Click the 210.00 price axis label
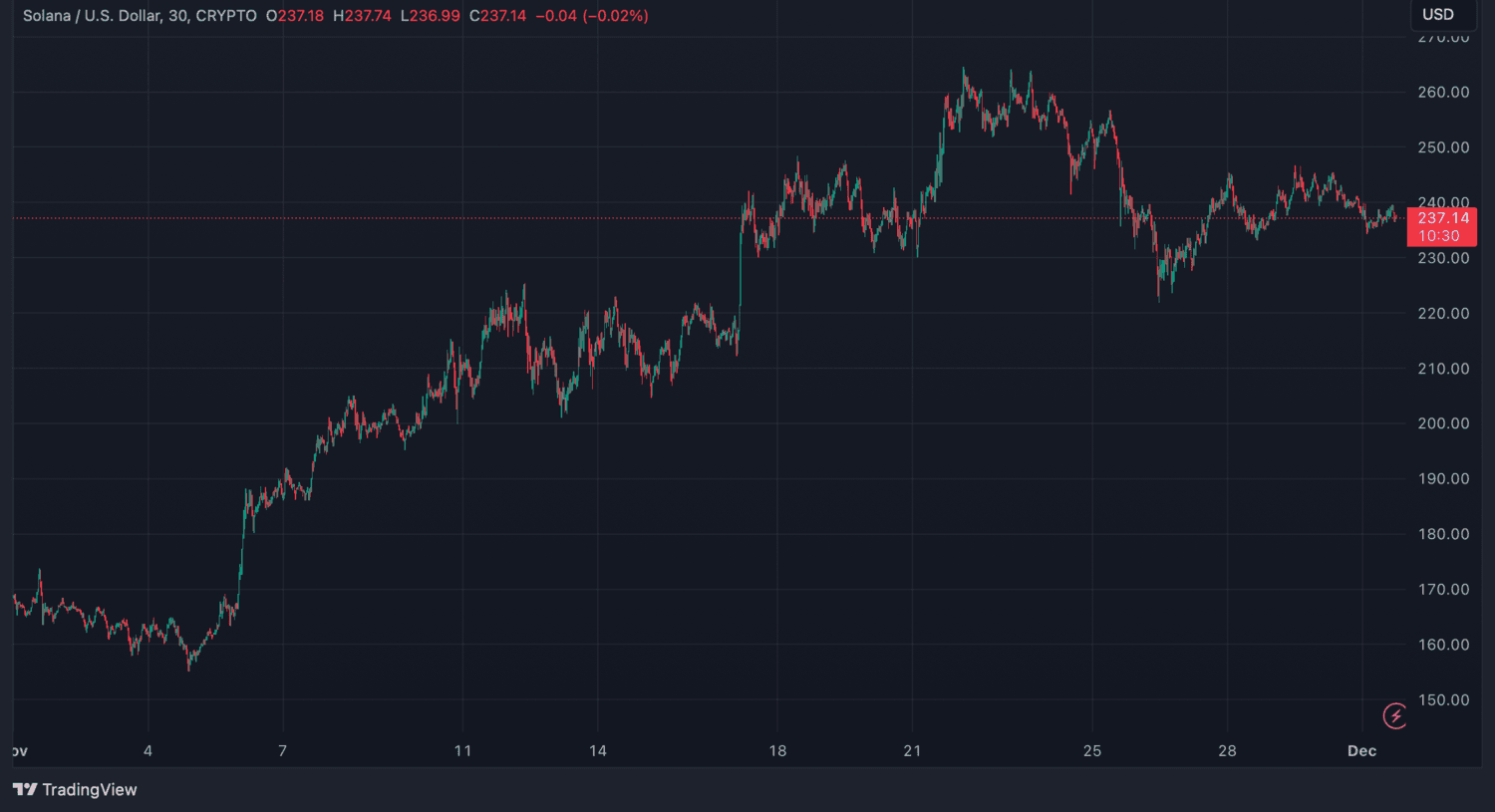The height and width of the screenshot is (812, 1495). [x=1443, y=369]
